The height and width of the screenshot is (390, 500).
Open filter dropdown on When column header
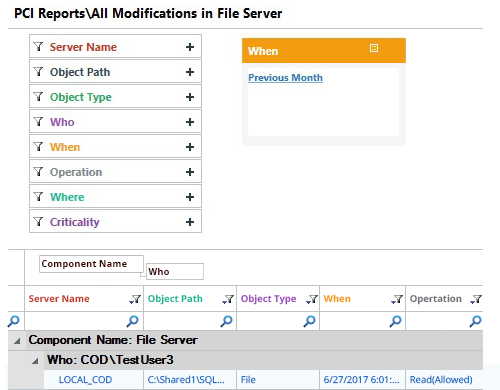(x=397, y=299)
